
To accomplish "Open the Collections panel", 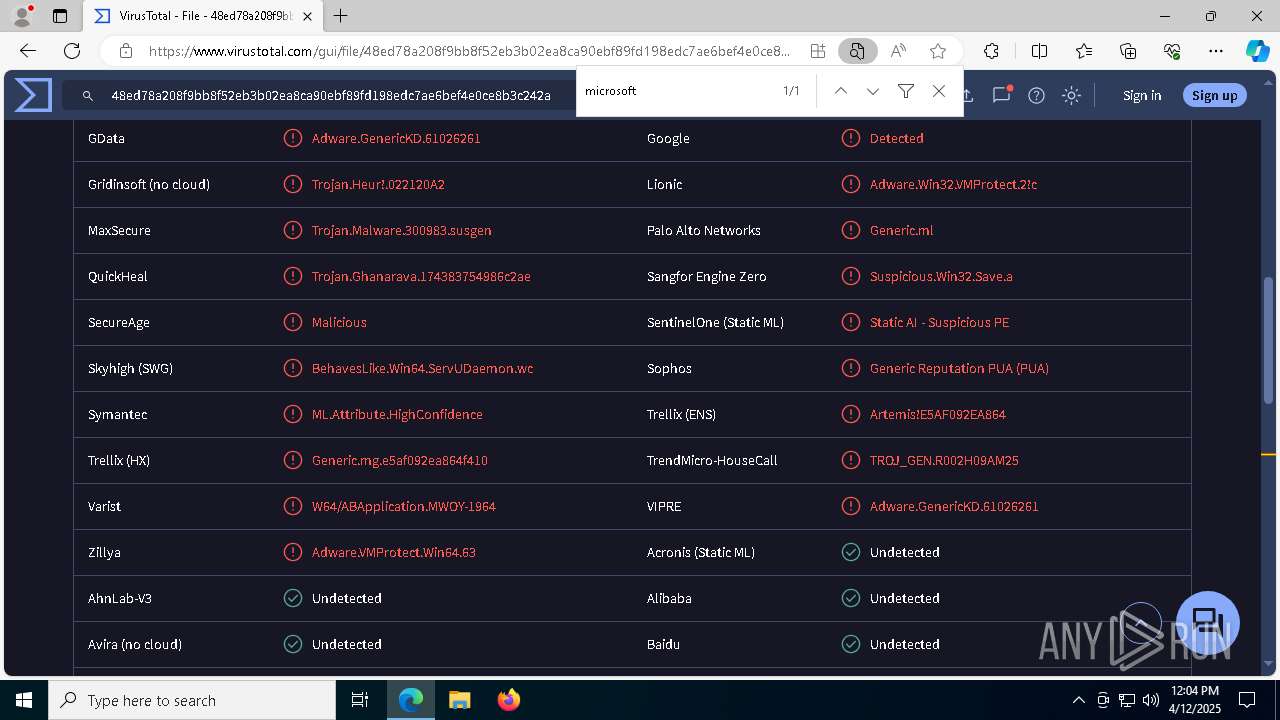I will click(1128, 51).
